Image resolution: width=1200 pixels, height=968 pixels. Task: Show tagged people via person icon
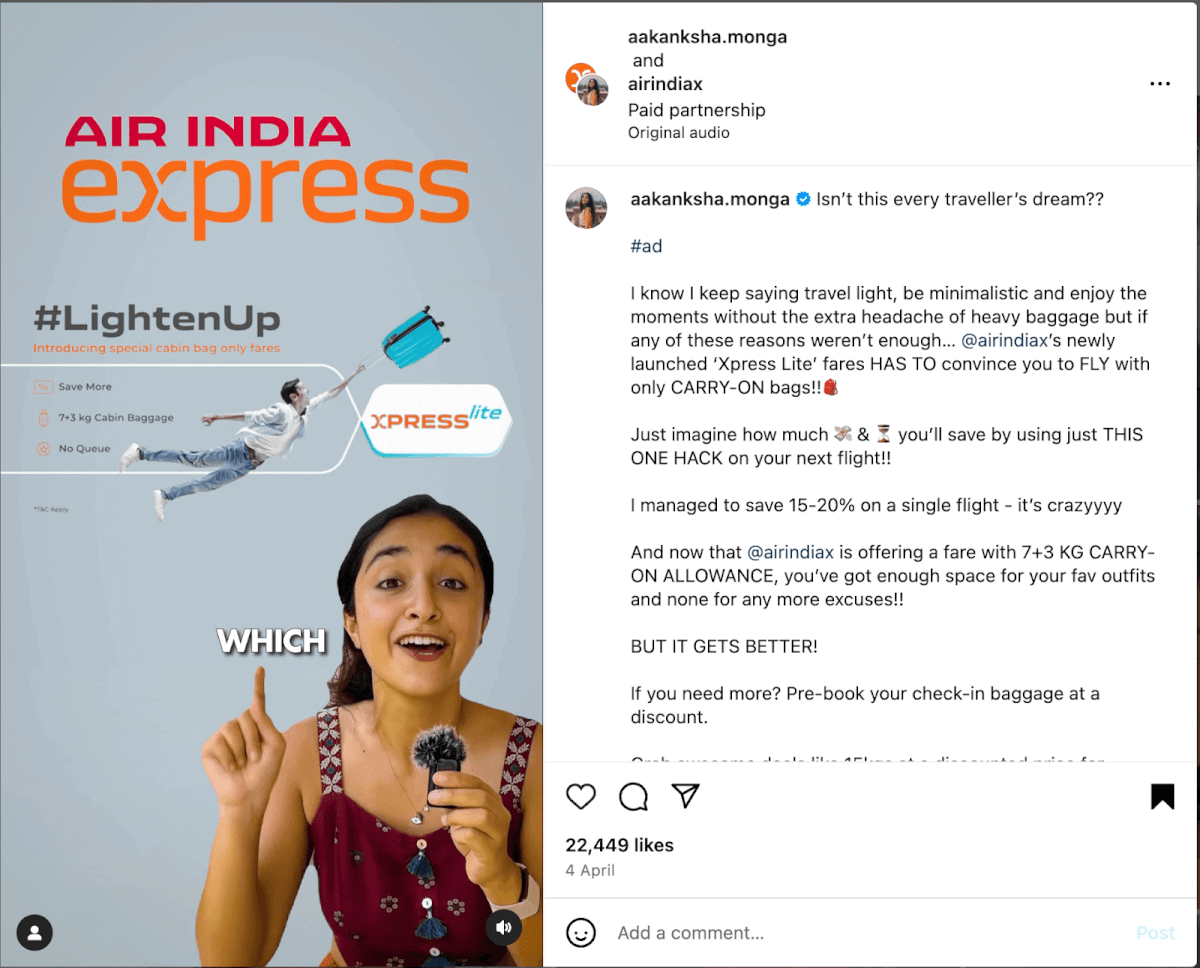35,932
